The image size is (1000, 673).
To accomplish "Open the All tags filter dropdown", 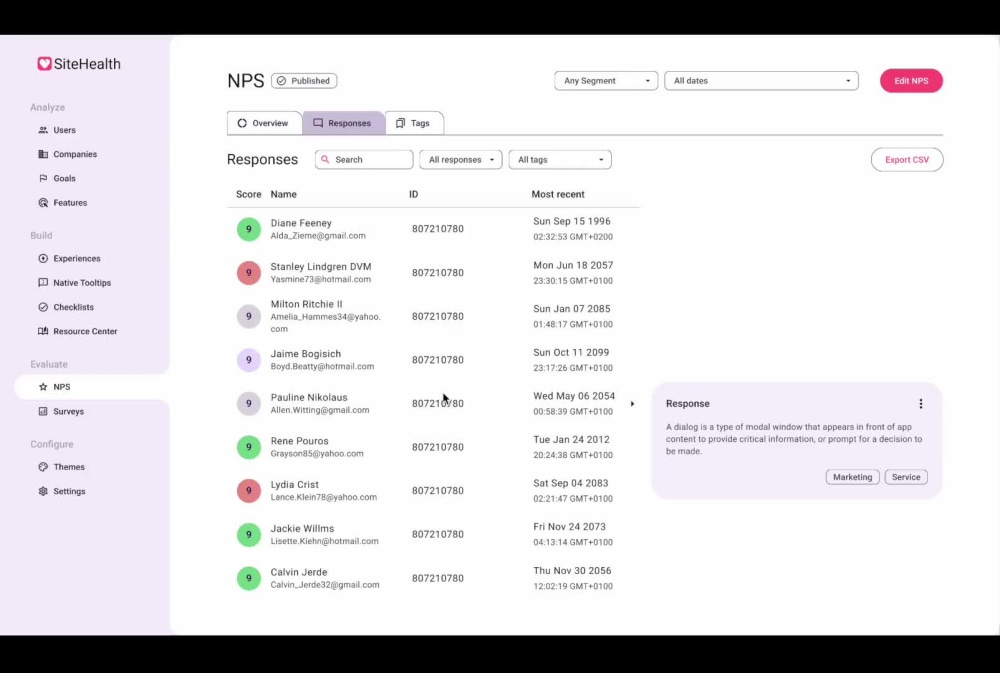I will 560,159.
